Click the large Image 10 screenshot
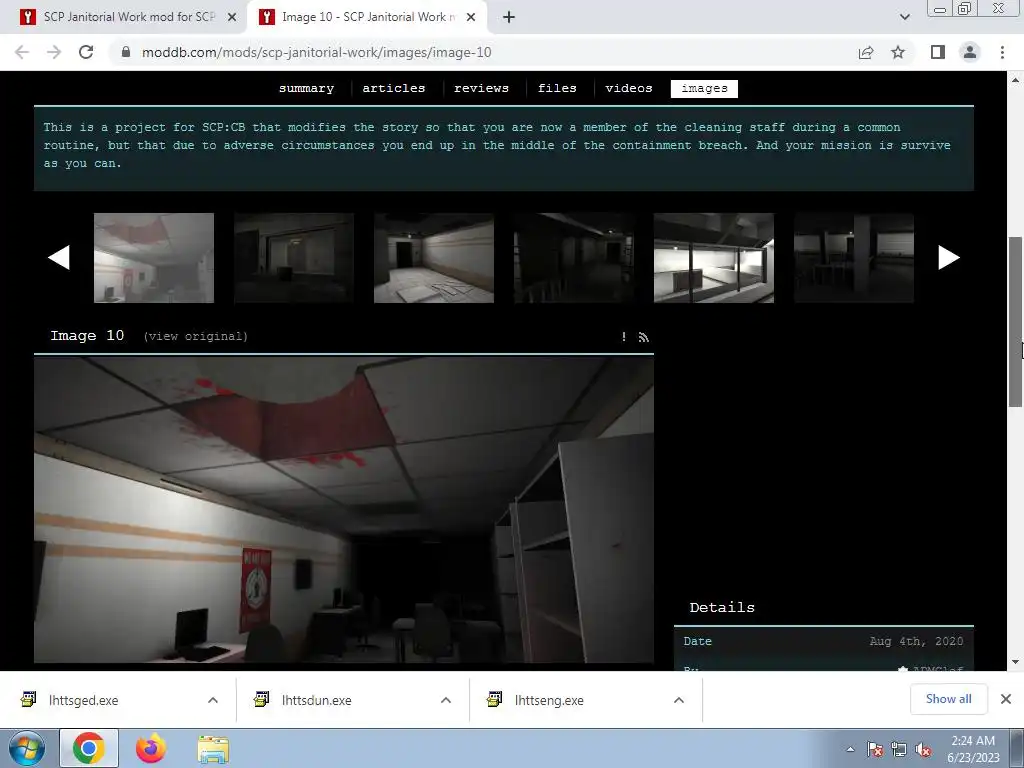Screen dimensions: 1024x768 coord(344,510)
